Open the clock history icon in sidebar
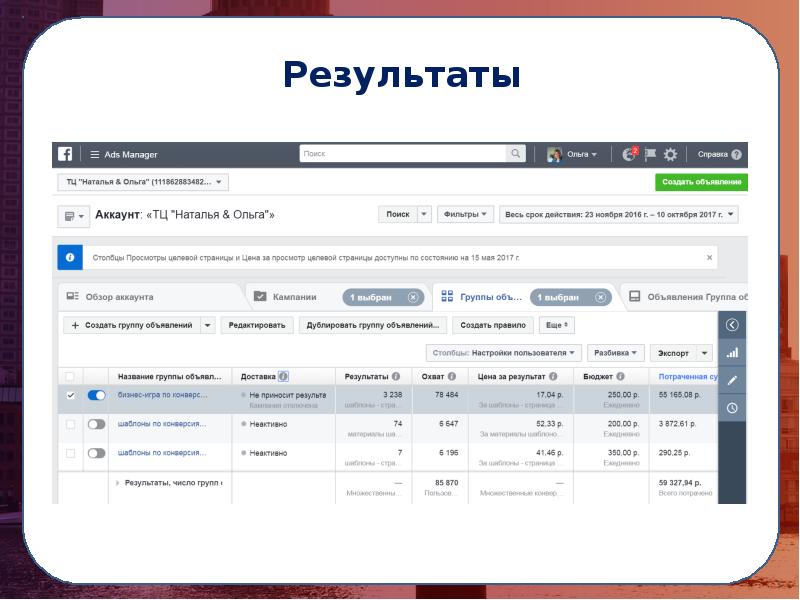 732,408
